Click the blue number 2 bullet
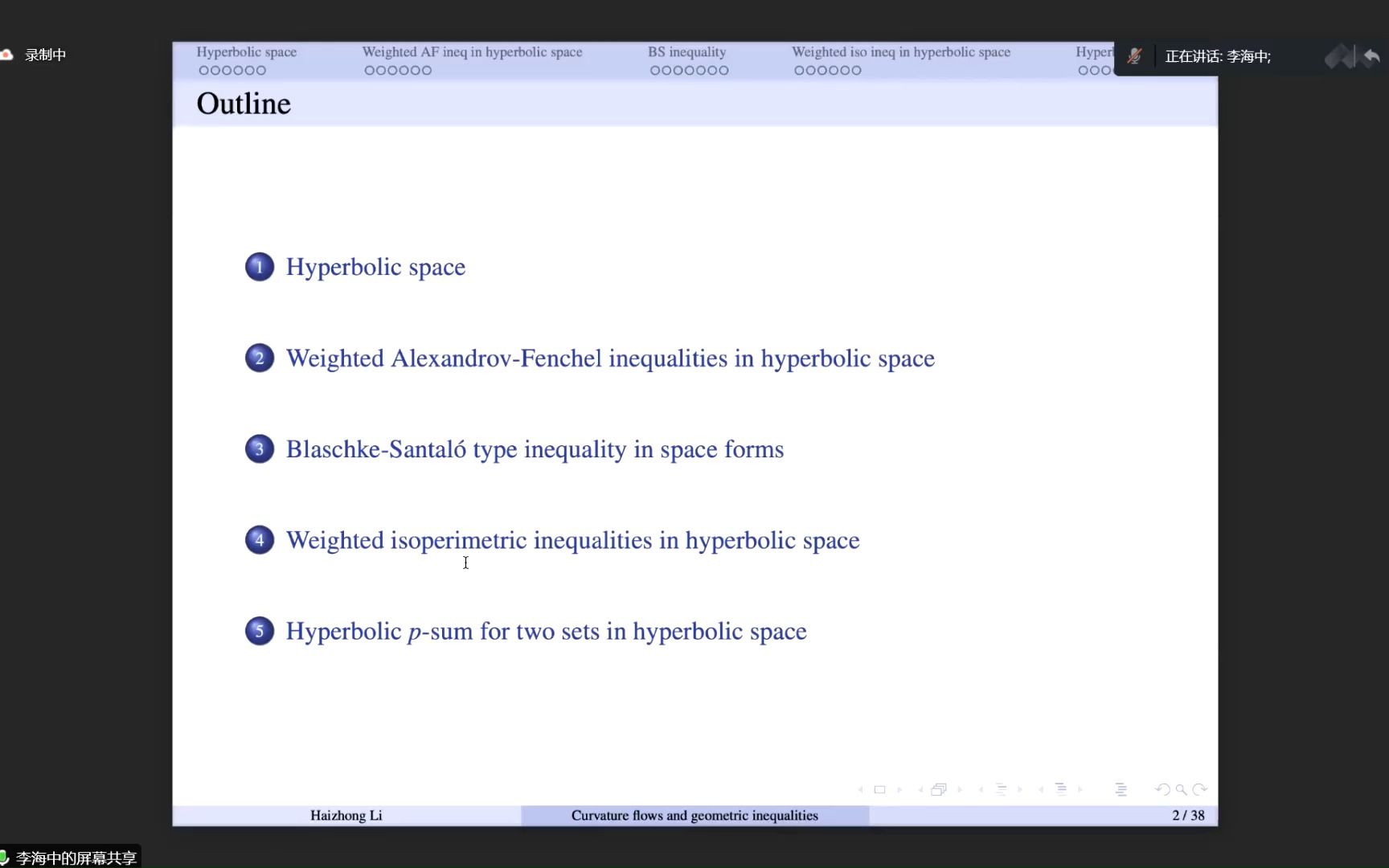1389x868 pixels. (x=260, y=358)
